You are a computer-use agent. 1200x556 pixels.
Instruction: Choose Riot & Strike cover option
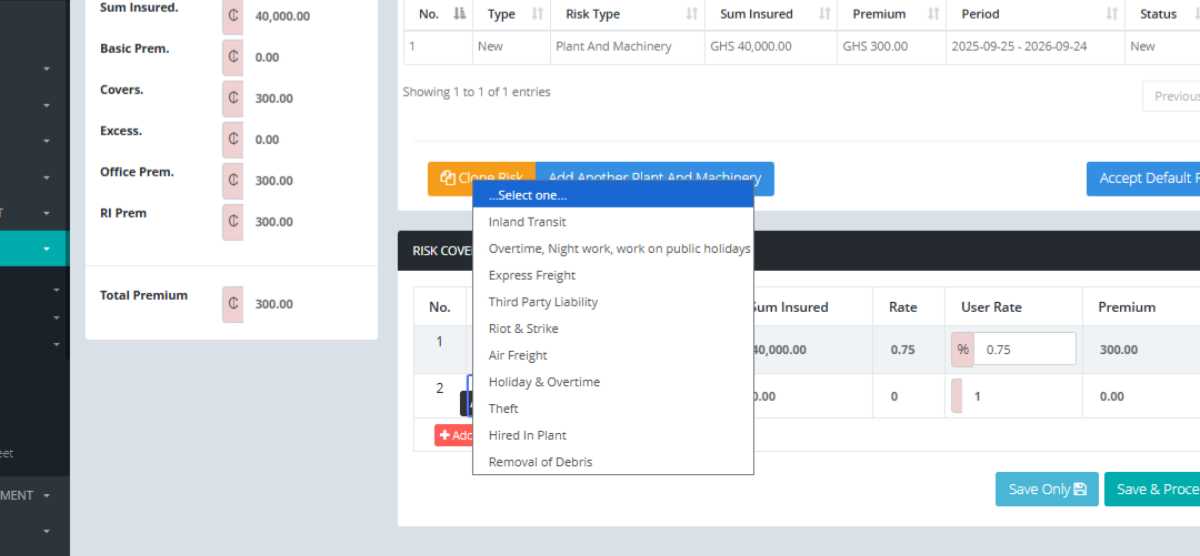tap(523, 328)
